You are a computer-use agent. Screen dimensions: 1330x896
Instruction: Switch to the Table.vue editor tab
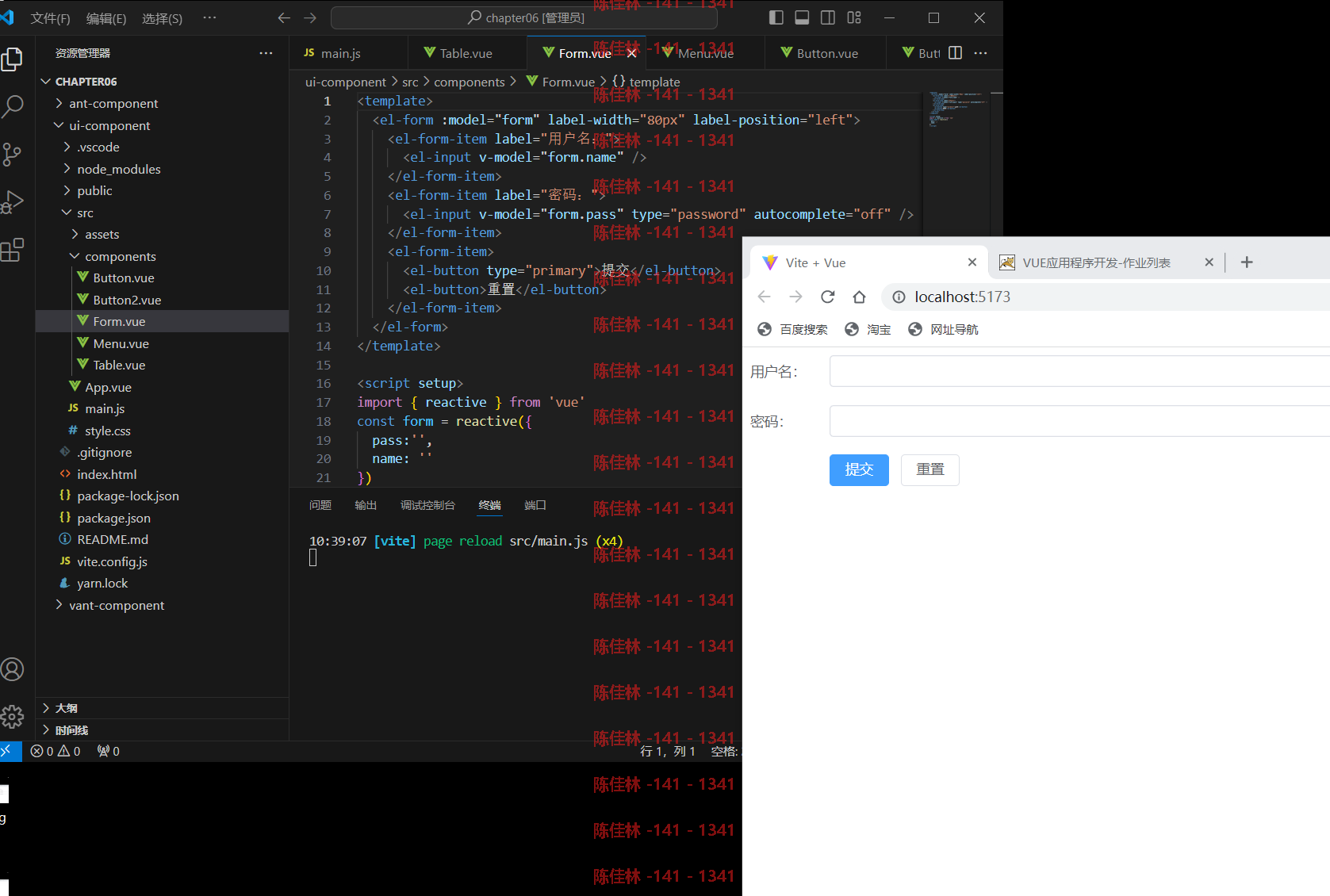point(466,53)
